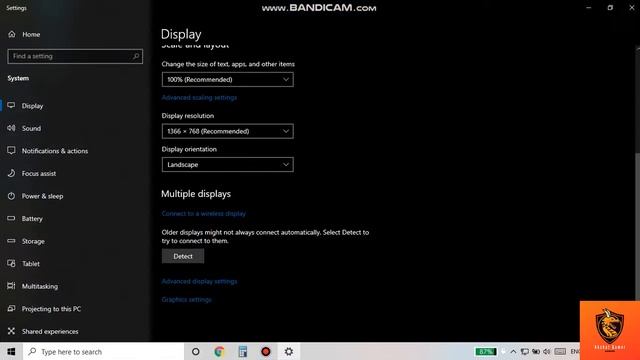Click the Detect button
640x360 pixels.
coord(183,256)
